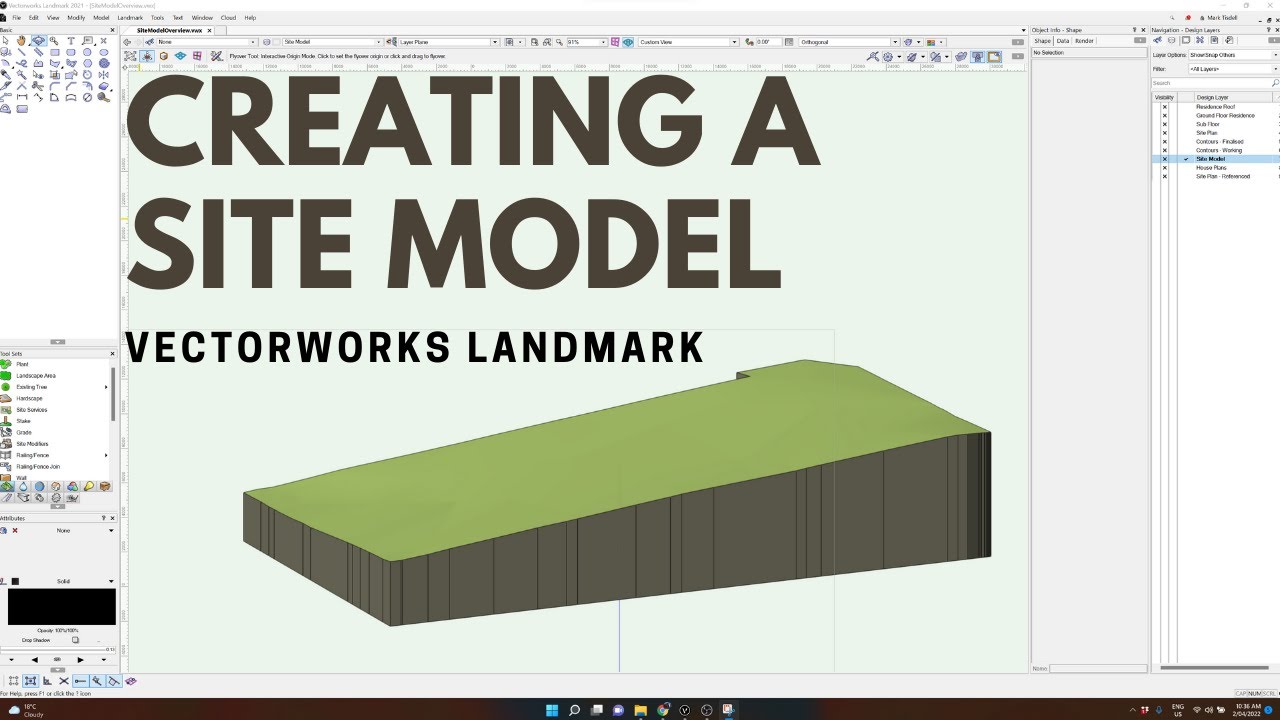The height and width of the screenshot is (720, 1280).
Task: Toggle visibility of Ground Floor Residence layer
Action: (1164, 116)
